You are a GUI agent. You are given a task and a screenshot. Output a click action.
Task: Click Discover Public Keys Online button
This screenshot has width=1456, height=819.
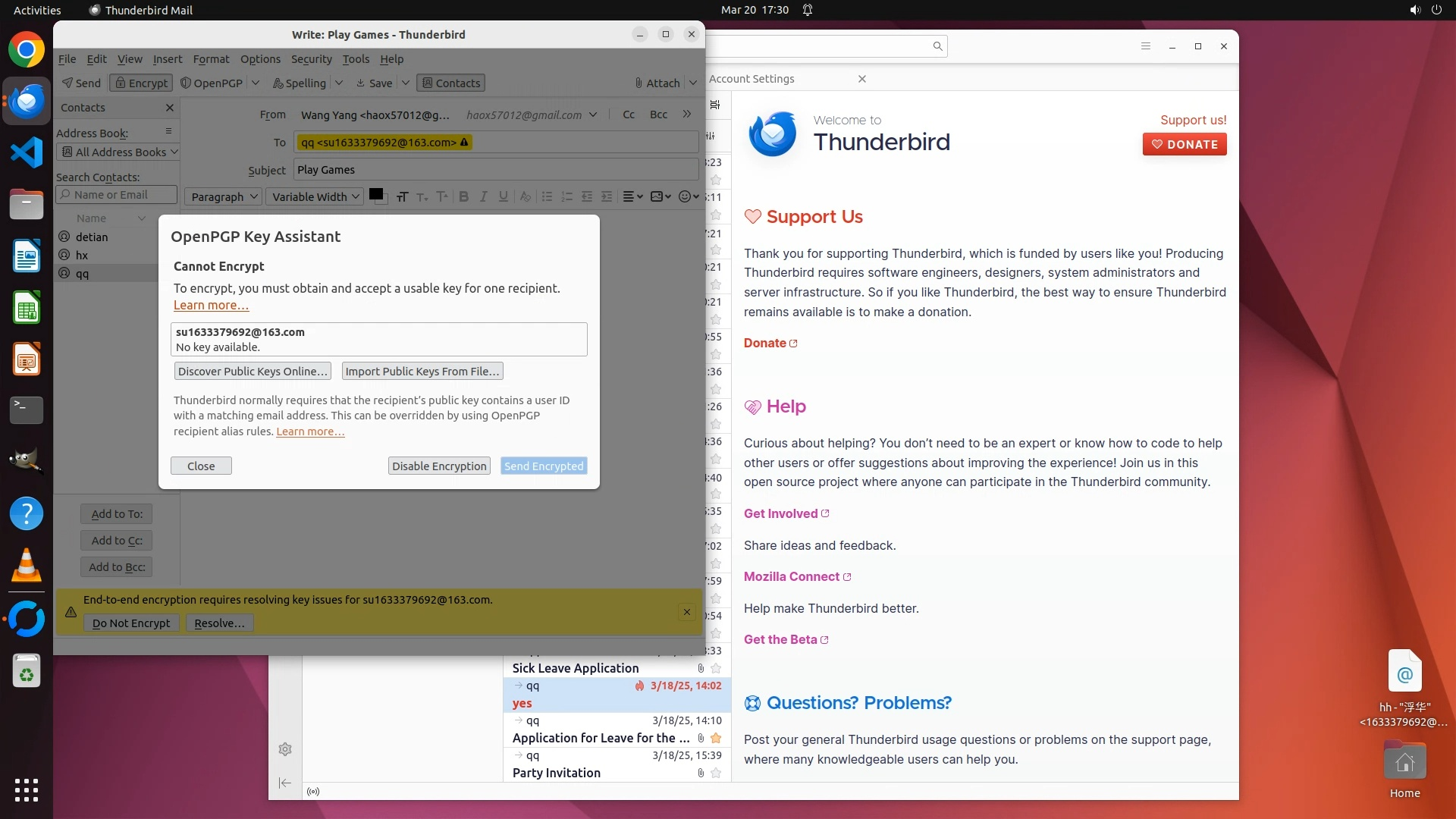[253, 372]
